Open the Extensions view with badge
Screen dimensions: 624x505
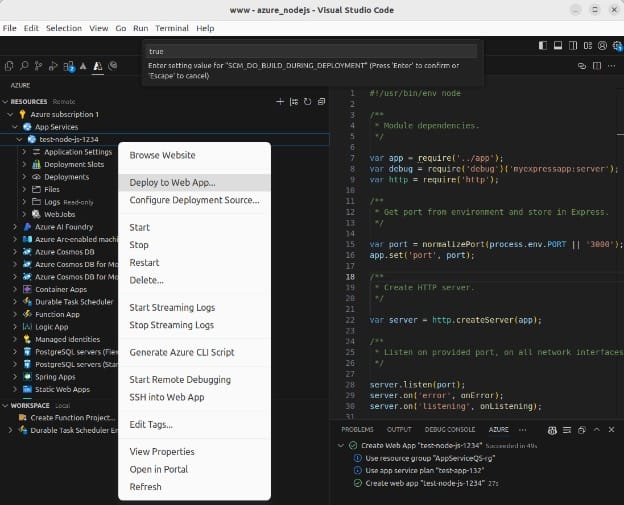pos(69,66)
